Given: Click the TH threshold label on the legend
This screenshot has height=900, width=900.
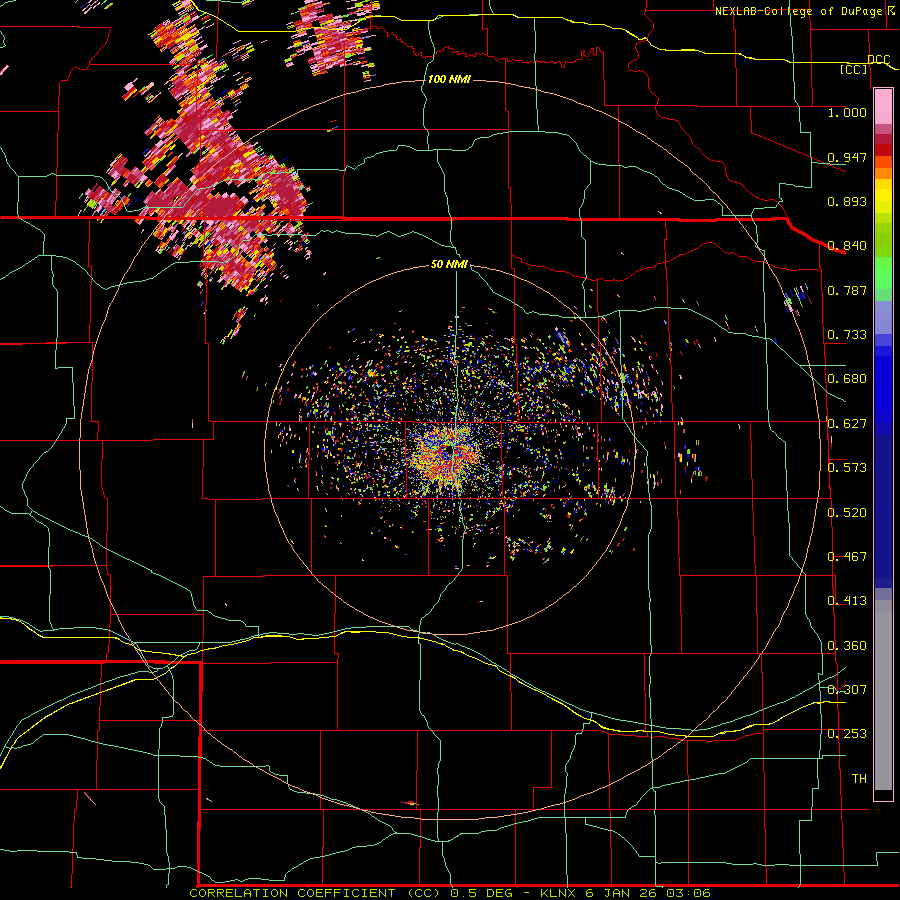Looking at the screenshot, I should click(x=859, y=778).
